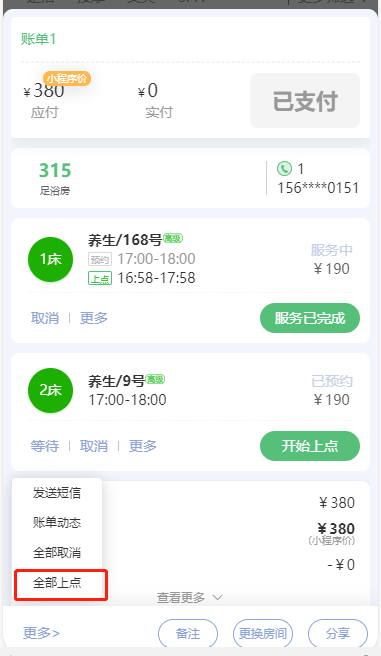
Task: Tap the 小程序价 orange price tag
Action: coord(67,78)
